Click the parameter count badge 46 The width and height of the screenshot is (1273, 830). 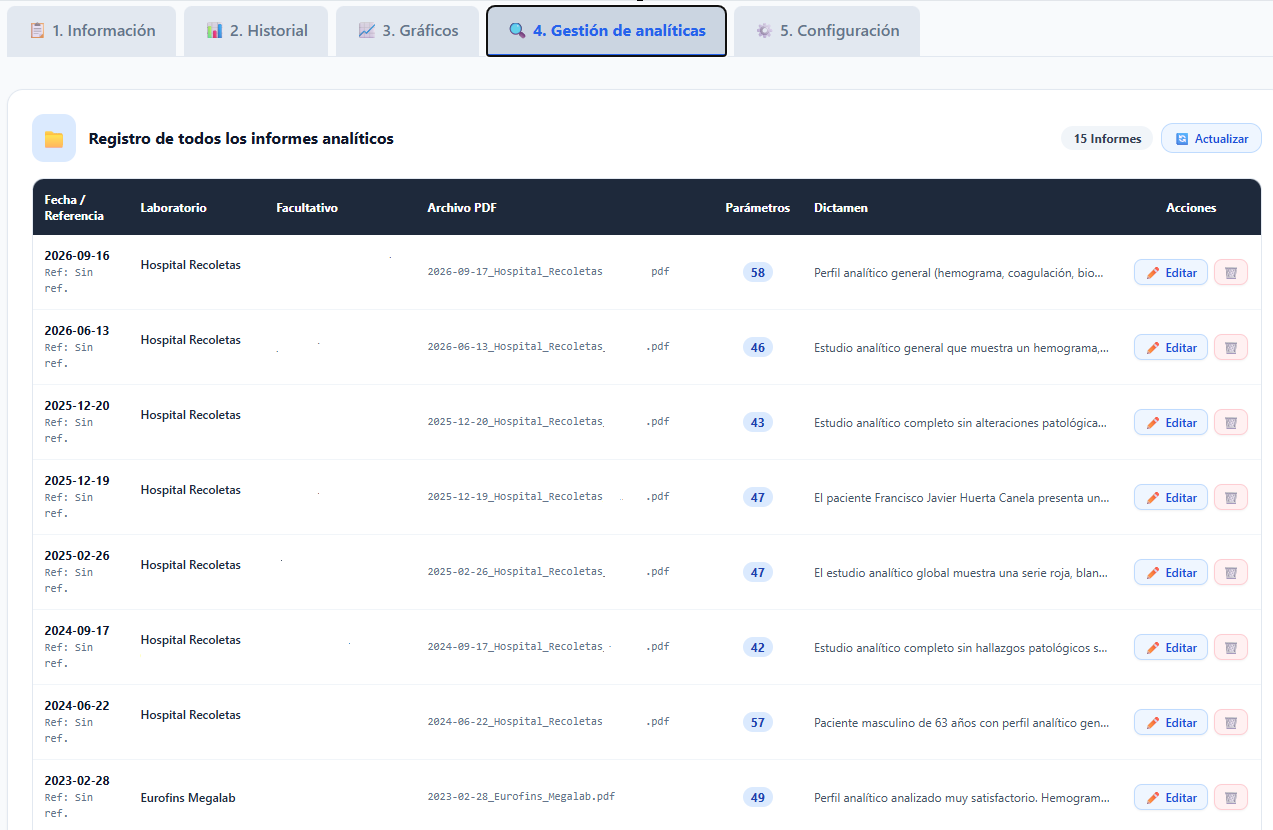(x=757, y=347)
